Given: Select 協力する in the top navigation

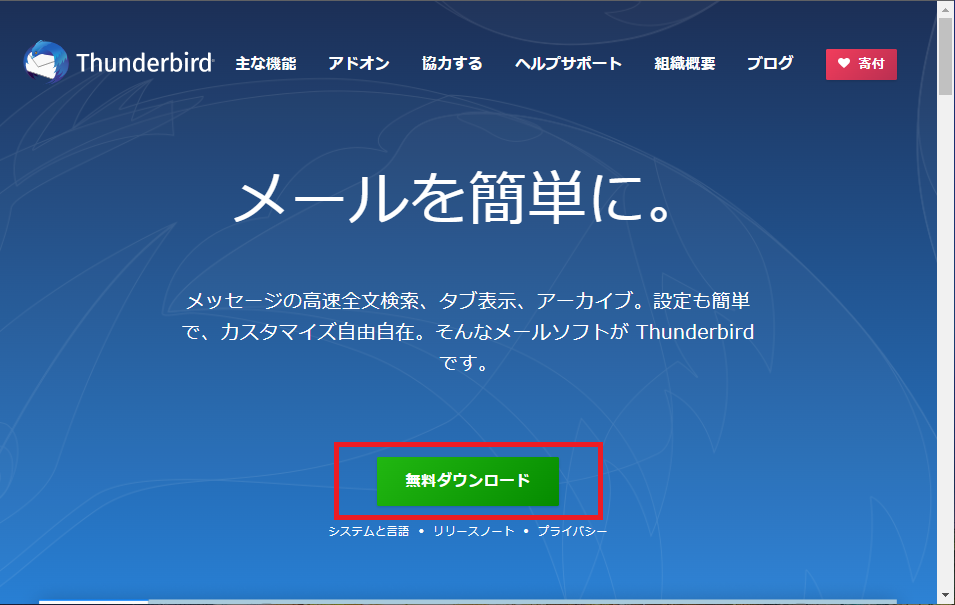Looking at the screenshot, I should click(452, 64).
